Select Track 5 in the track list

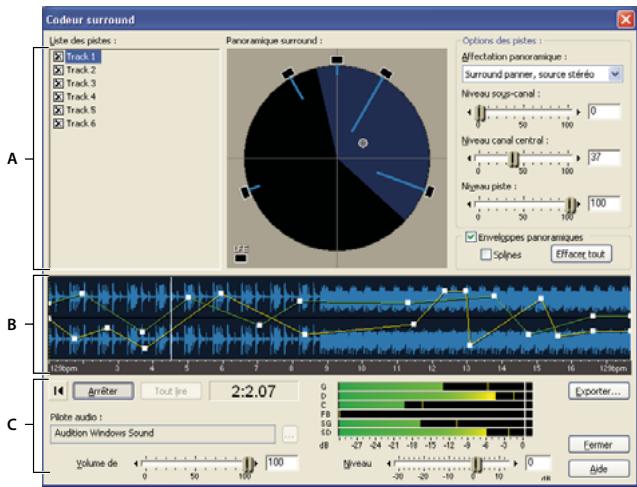(x=81, y=110)
